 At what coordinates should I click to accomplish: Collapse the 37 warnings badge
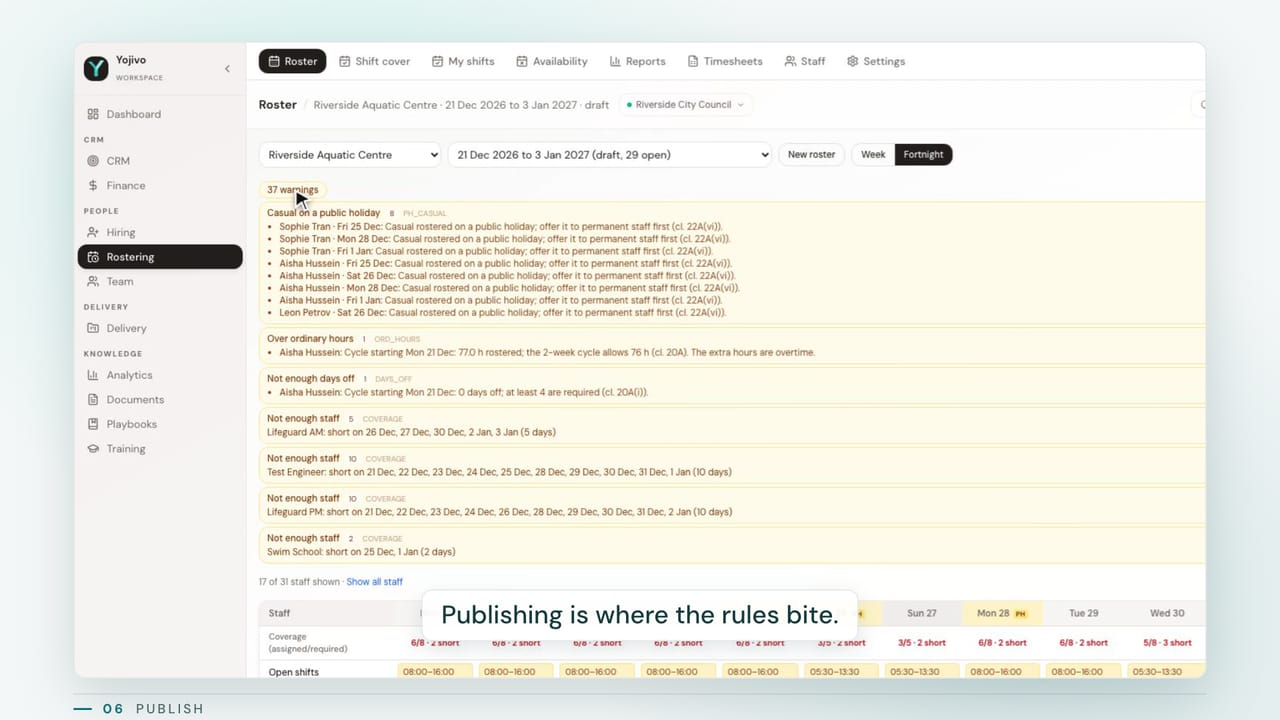[x=292, y=189]
